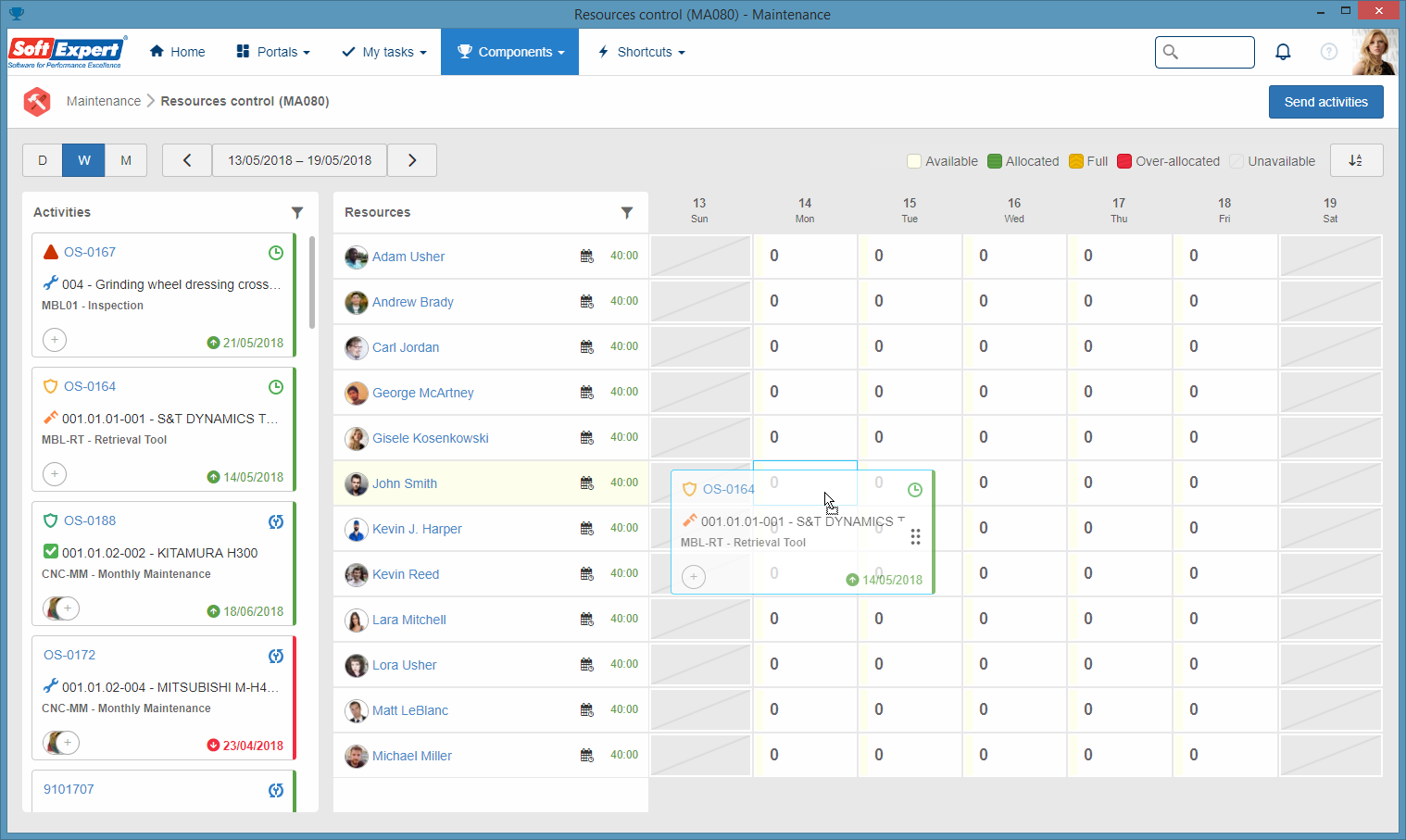Open the Adam Usher resource link

(408, 257)
